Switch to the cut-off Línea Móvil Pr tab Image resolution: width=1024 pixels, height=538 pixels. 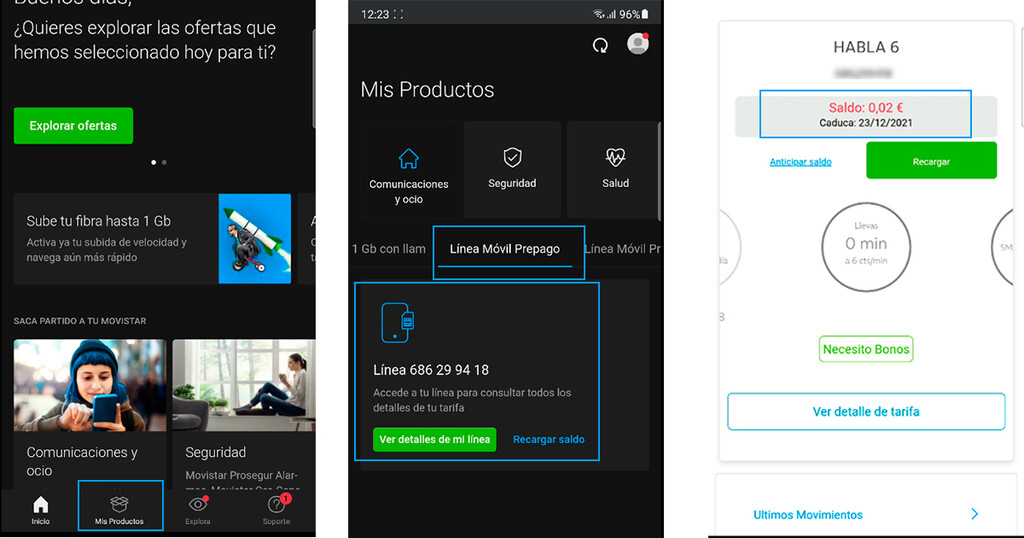tap(622, 249)
